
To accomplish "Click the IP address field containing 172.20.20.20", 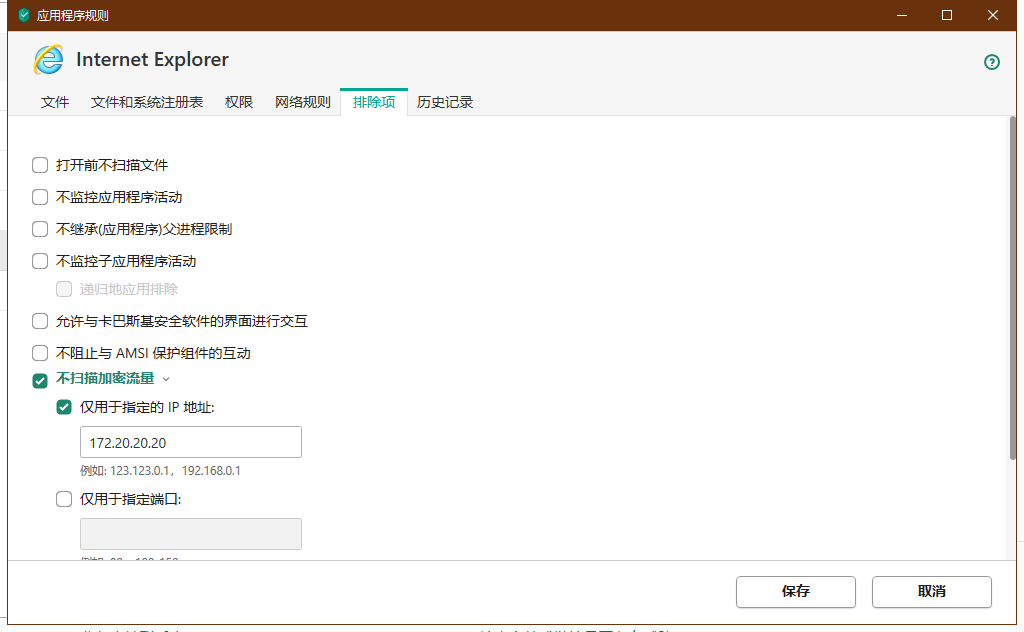I will click(191, 442).
